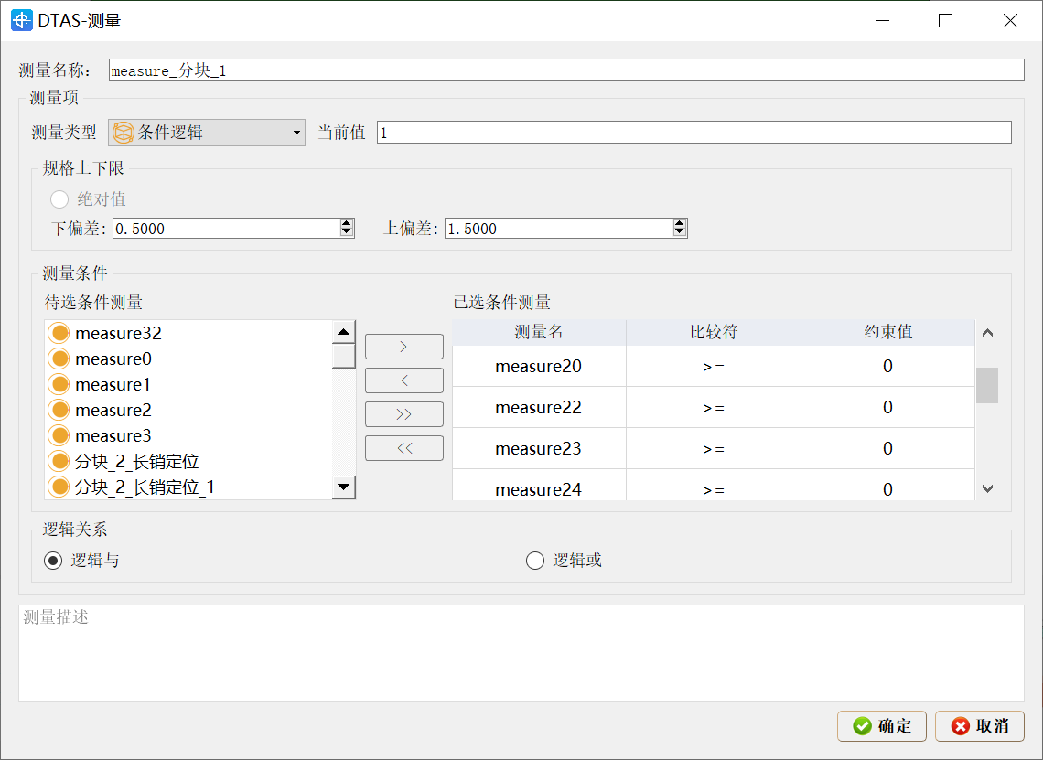Select measure2 in the candidate list

point(113,410)
